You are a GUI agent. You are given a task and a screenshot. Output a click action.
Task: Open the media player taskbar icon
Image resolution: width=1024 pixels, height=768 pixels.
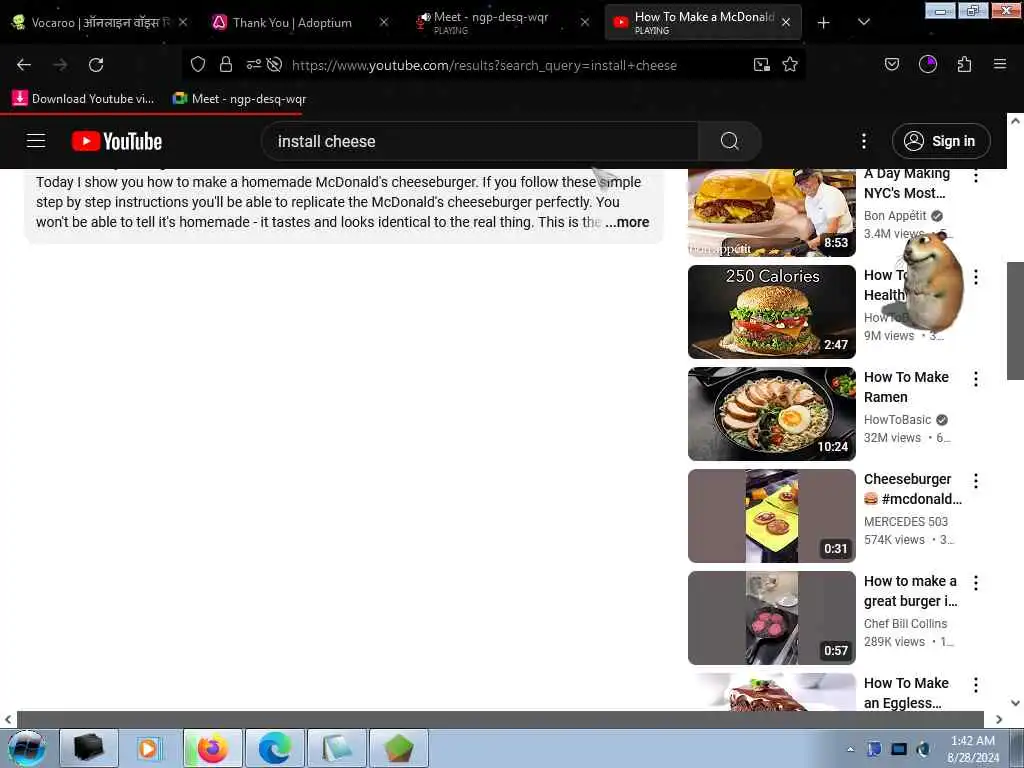(x=149, y=748)
